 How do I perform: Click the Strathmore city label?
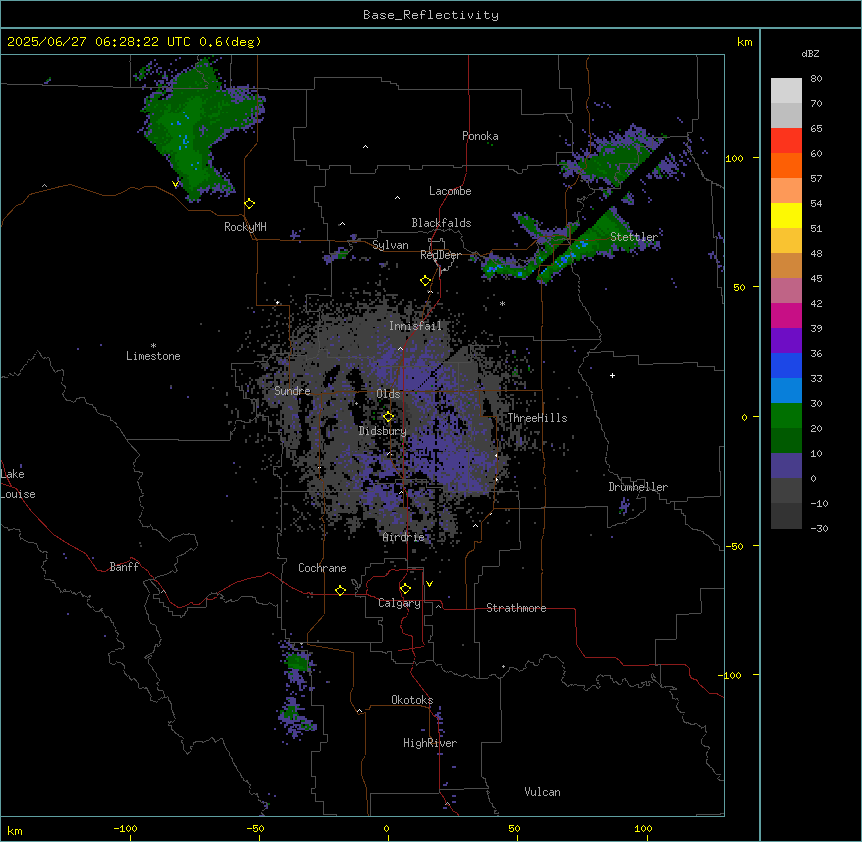click(516, 608)
